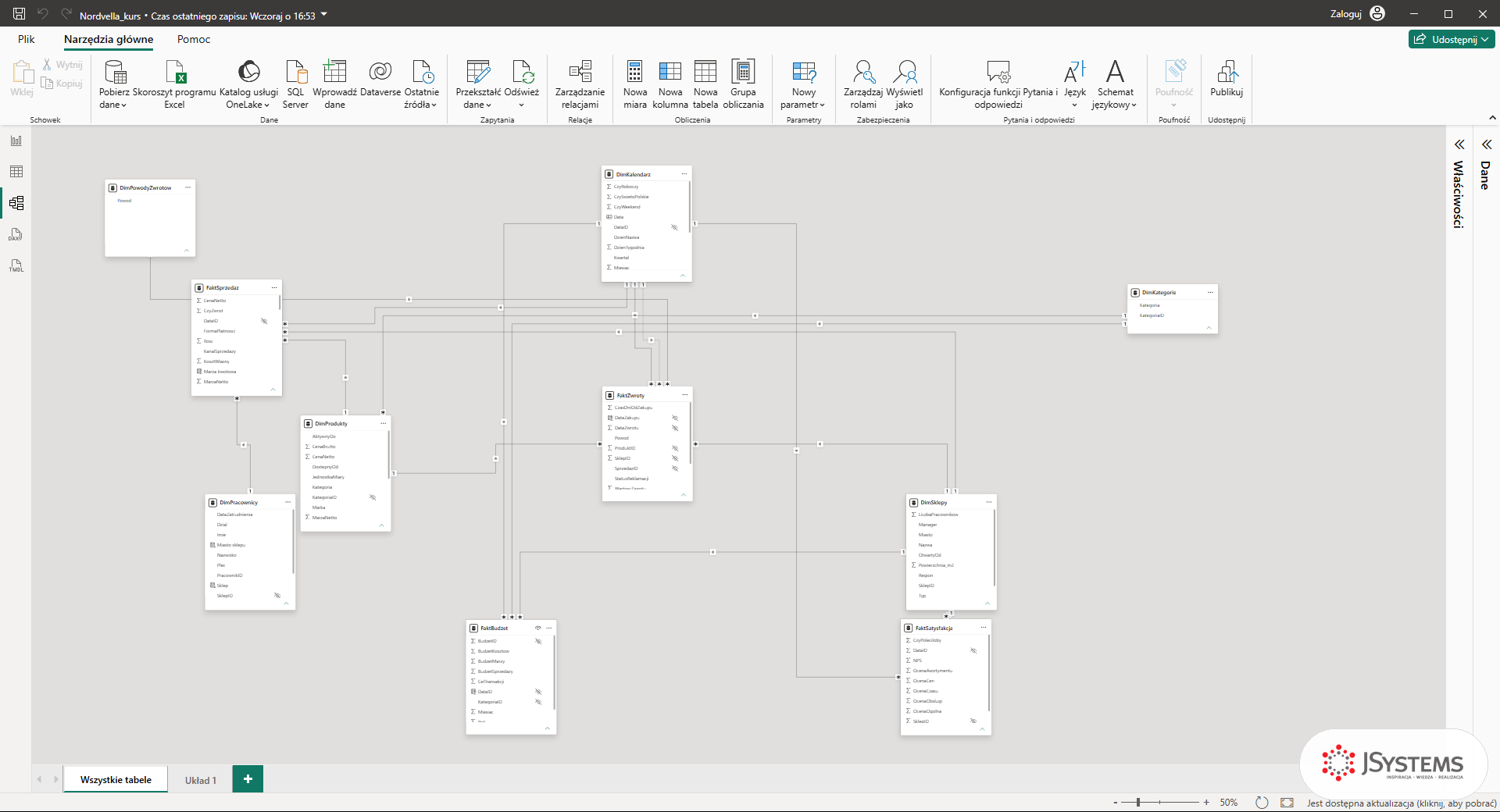The width and height of the screenshot is (1500, 812).
Task: Expand the Właściwości pane
Action: point(1459,144)
